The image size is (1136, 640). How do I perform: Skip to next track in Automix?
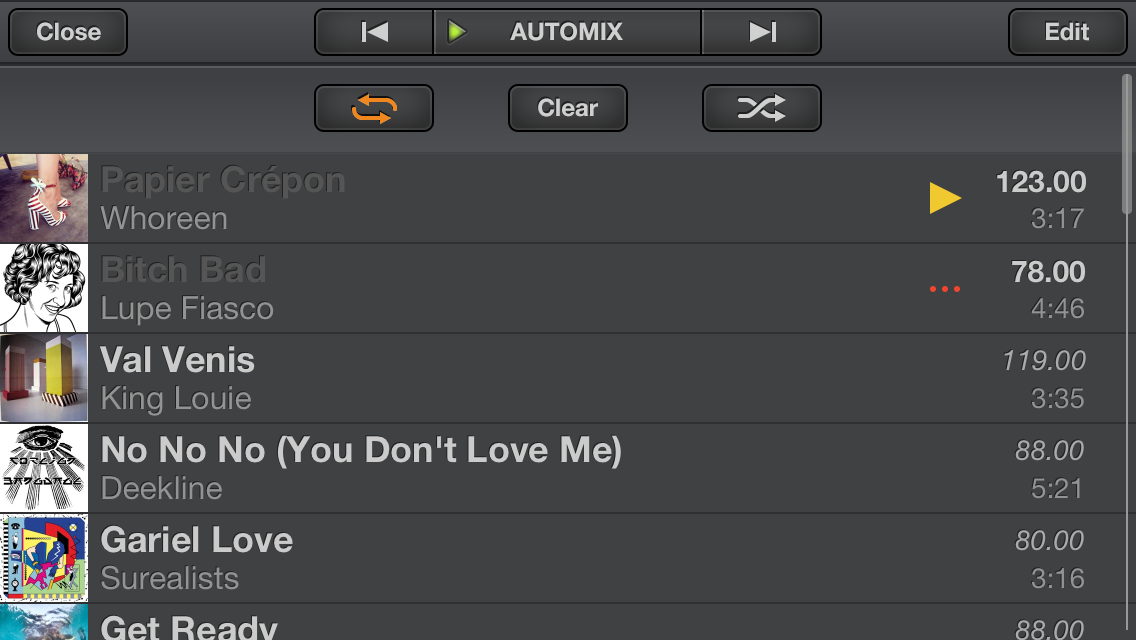coord(762,32)
